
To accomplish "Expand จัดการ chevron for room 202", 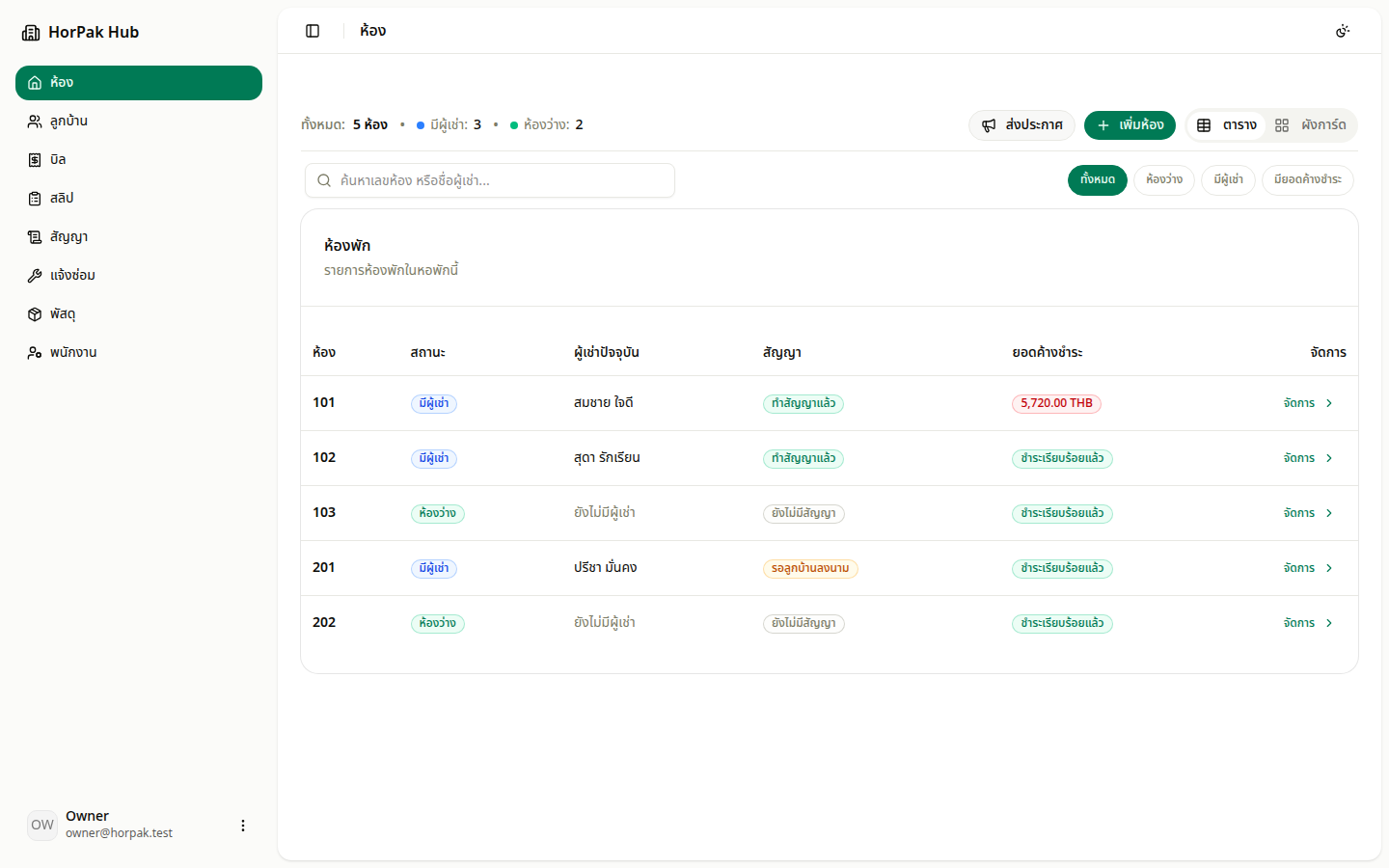I will pos(1329,623).
